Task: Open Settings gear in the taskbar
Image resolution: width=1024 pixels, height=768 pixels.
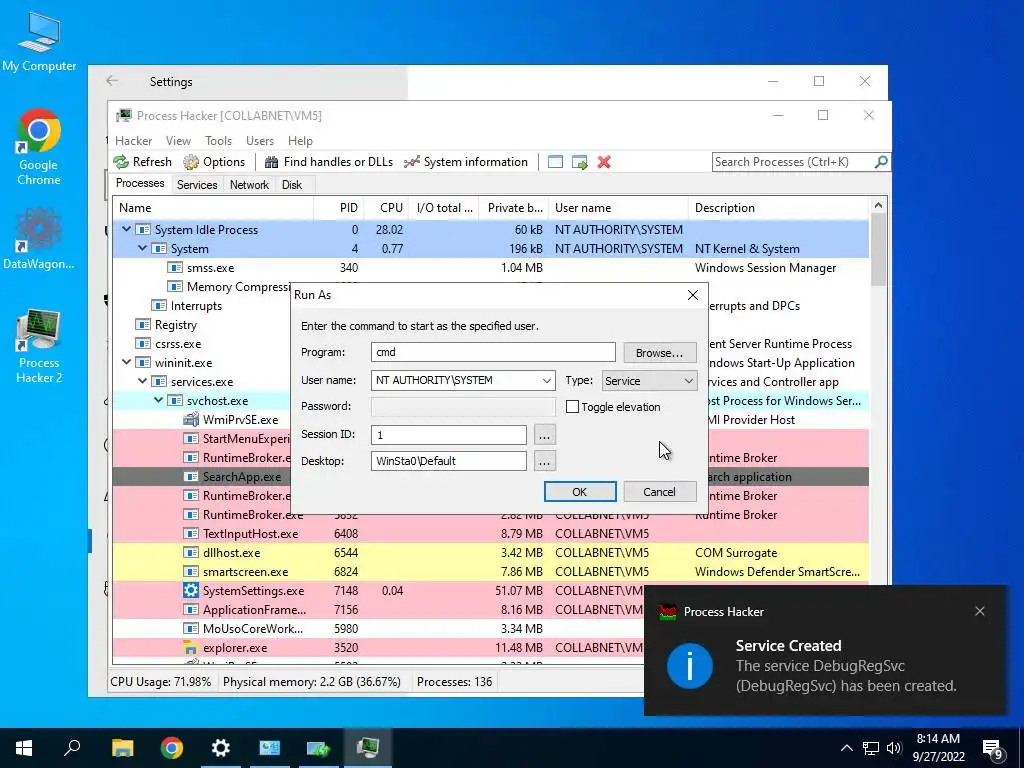Action: [x=221, y=748]
